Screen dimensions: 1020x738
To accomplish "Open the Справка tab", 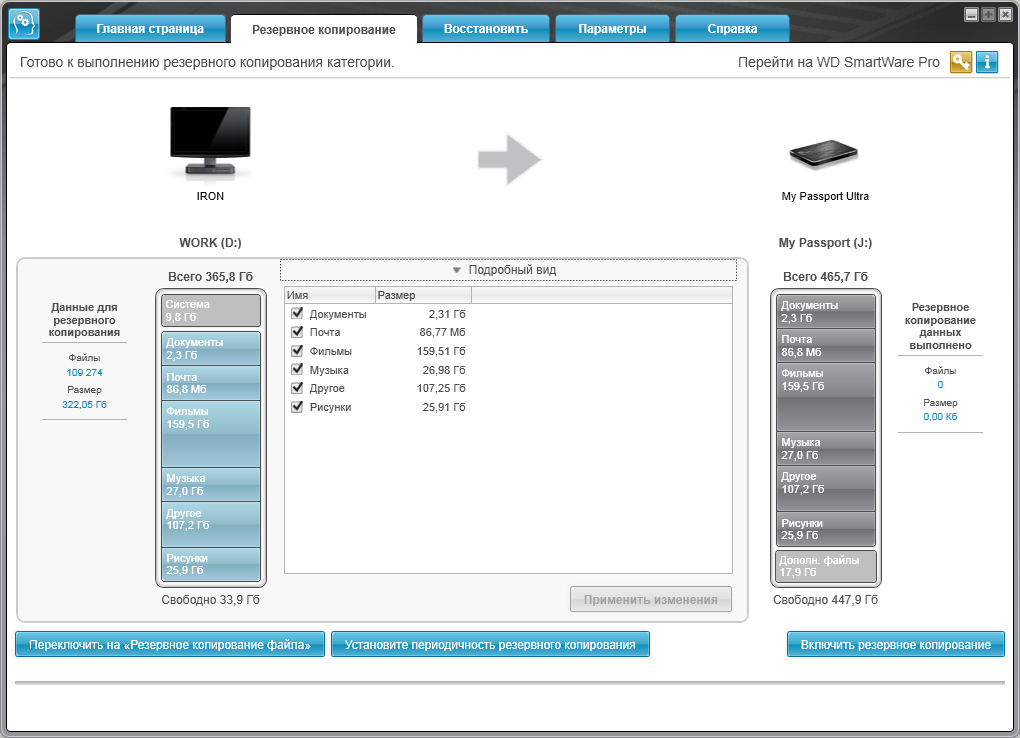I will tap(732, 29).
